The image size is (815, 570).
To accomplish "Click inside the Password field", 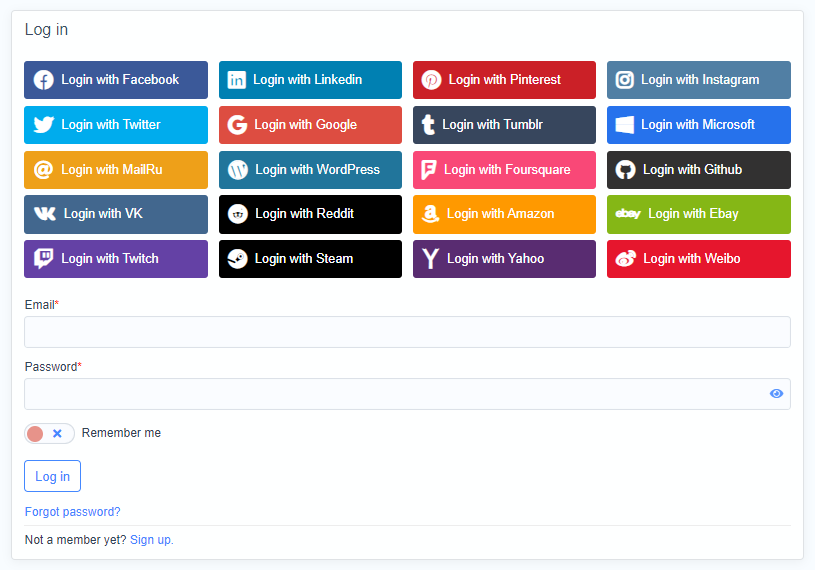I will click(x=395, y=394).
